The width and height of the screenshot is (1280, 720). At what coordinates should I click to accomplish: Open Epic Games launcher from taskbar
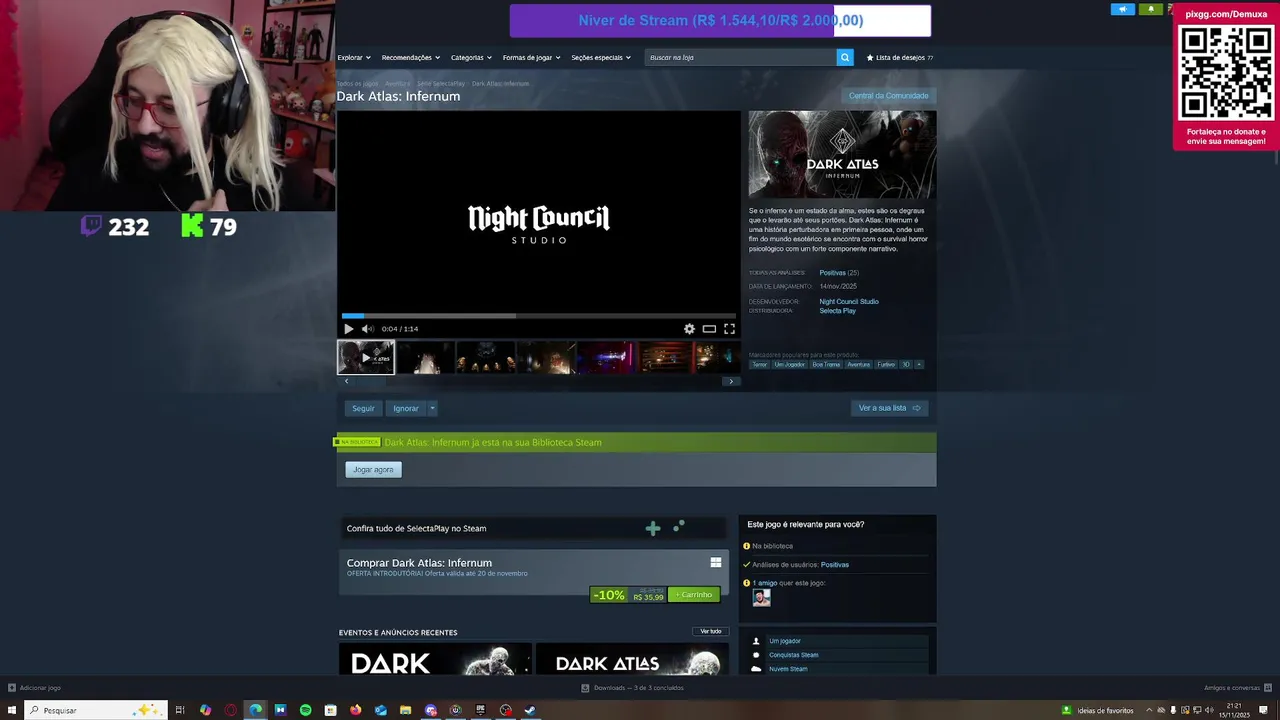(480, 710)
